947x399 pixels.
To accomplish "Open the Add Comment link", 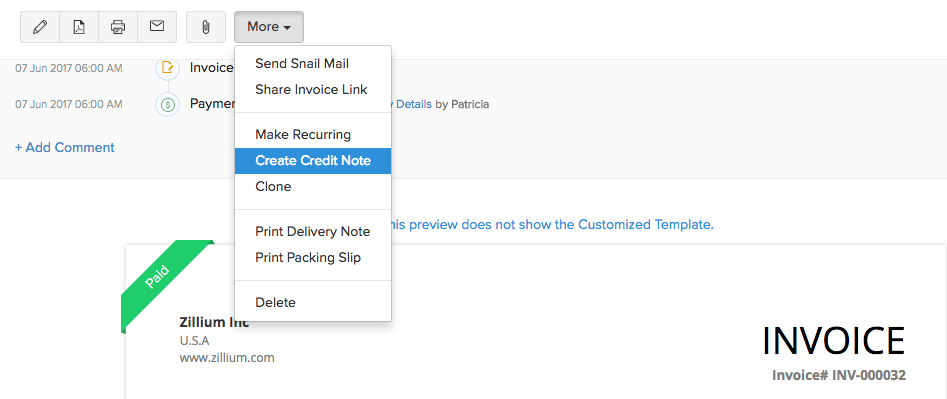I will [65, 147].
